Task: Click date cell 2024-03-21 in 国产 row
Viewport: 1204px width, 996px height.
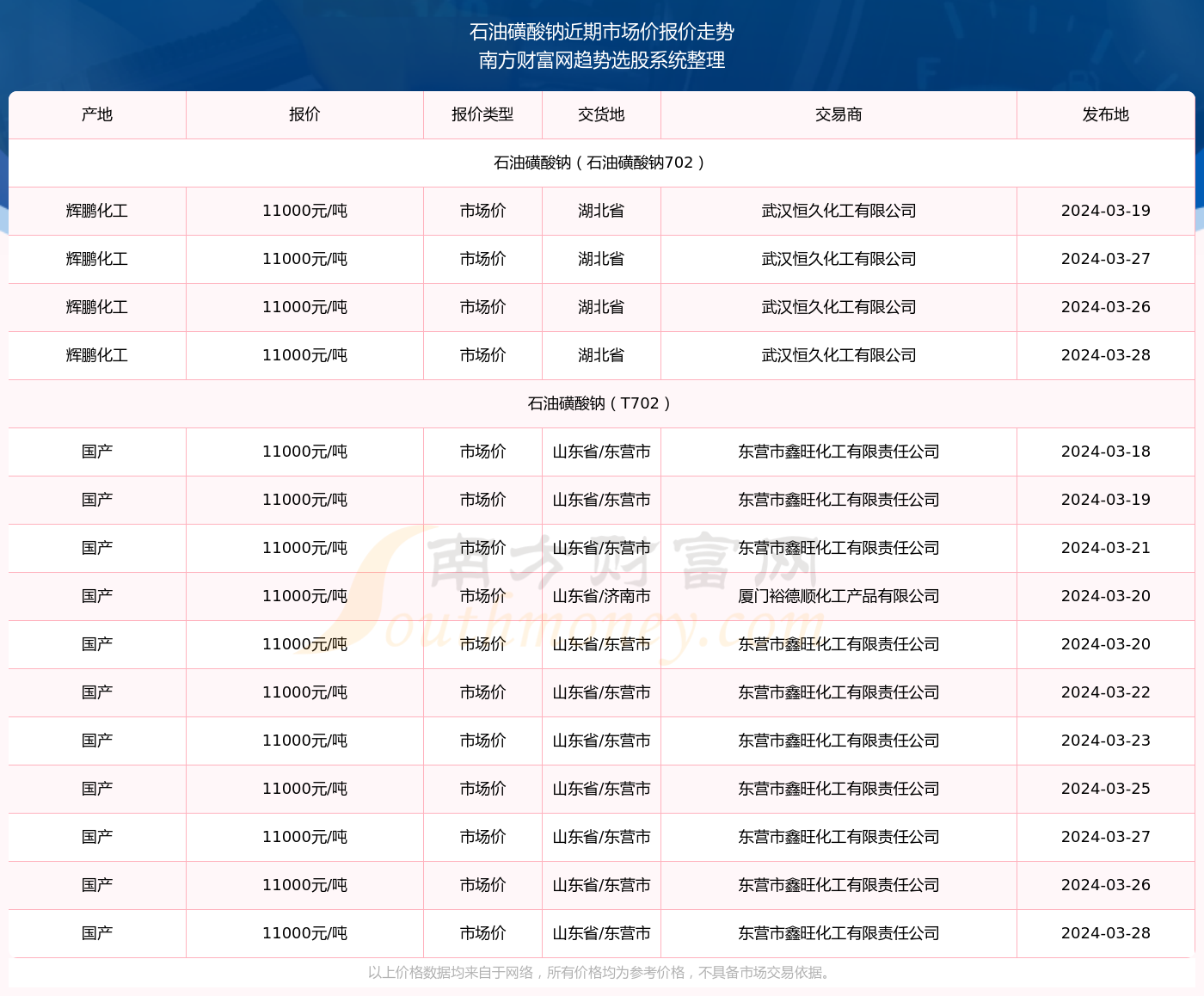Action: tap(1106, 548)
